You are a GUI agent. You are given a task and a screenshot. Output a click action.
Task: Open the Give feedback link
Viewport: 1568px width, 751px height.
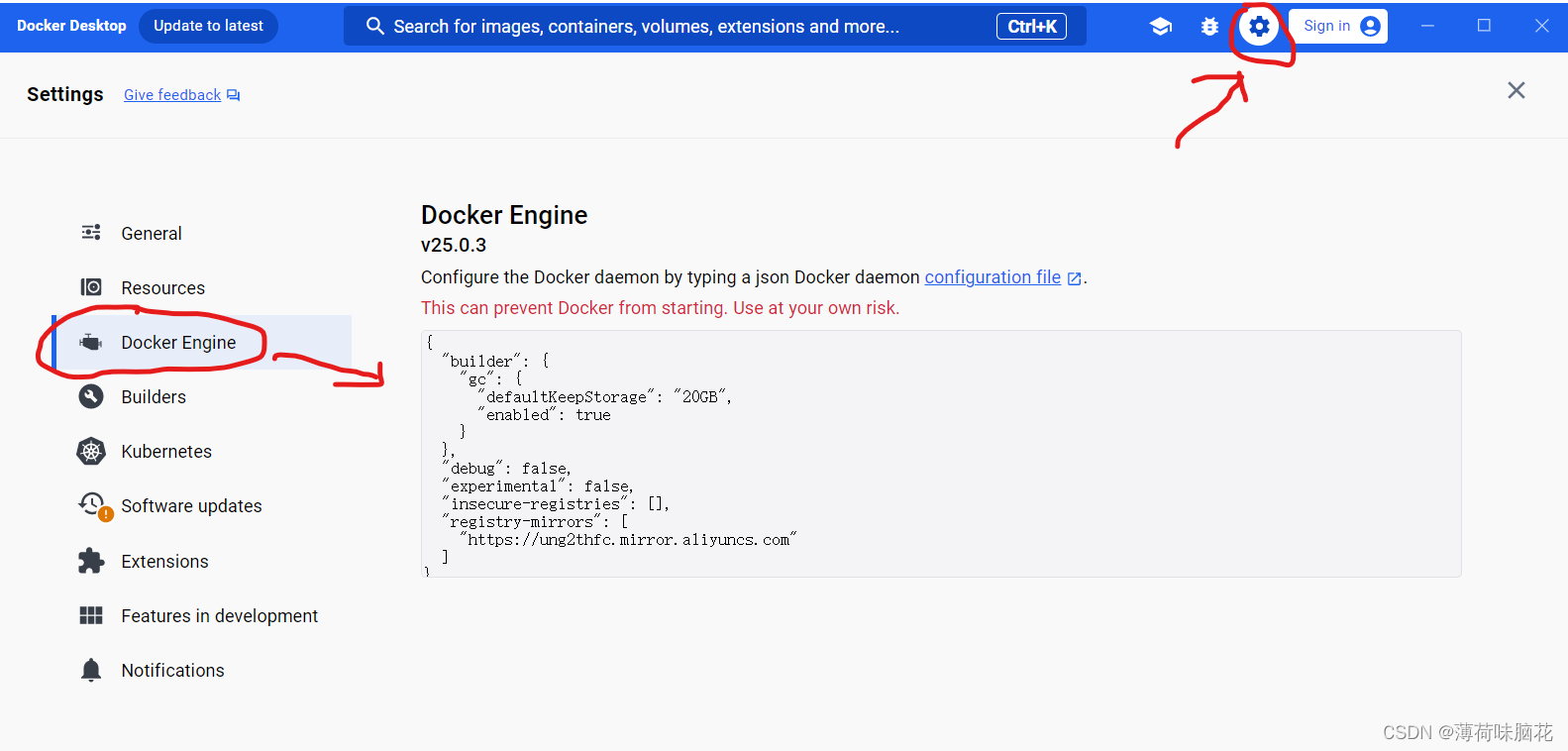coord(172,95)
